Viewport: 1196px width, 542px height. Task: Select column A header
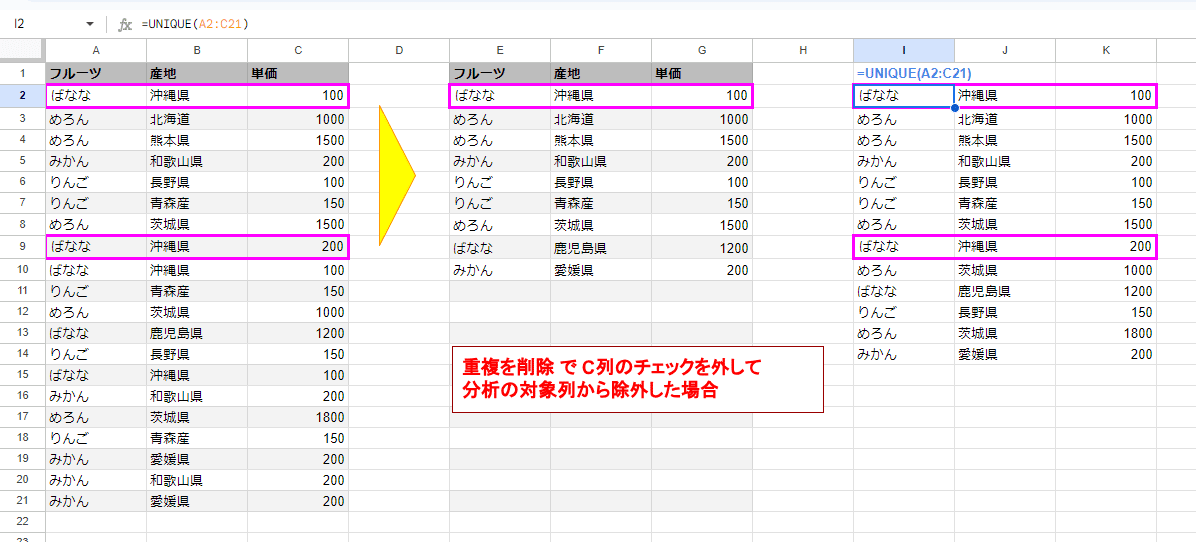pyautogui.click(x=96, y=50)
